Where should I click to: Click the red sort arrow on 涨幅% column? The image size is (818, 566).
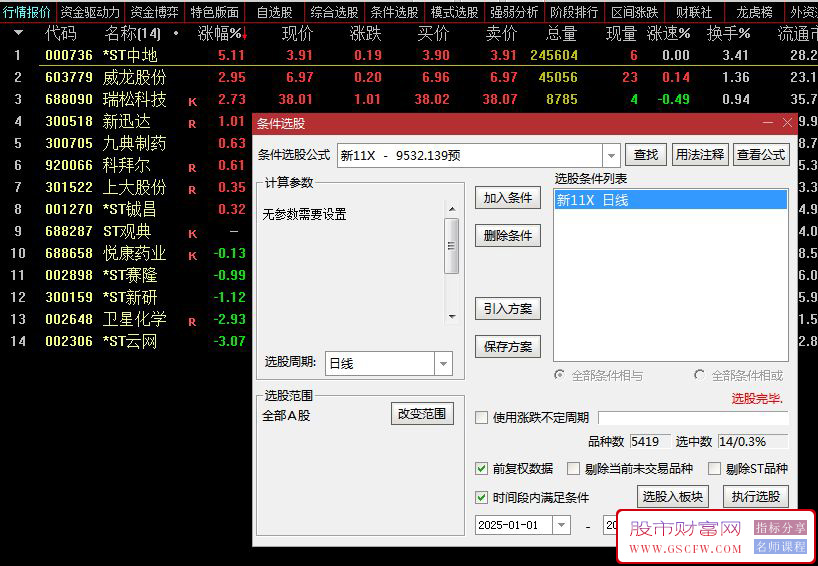click(x=244, y=34)
